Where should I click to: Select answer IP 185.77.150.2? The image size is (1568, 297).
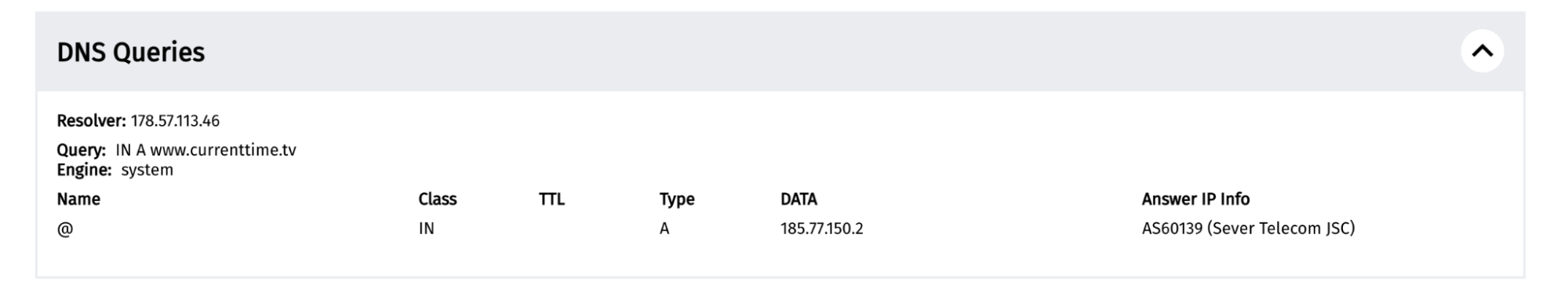821,229
